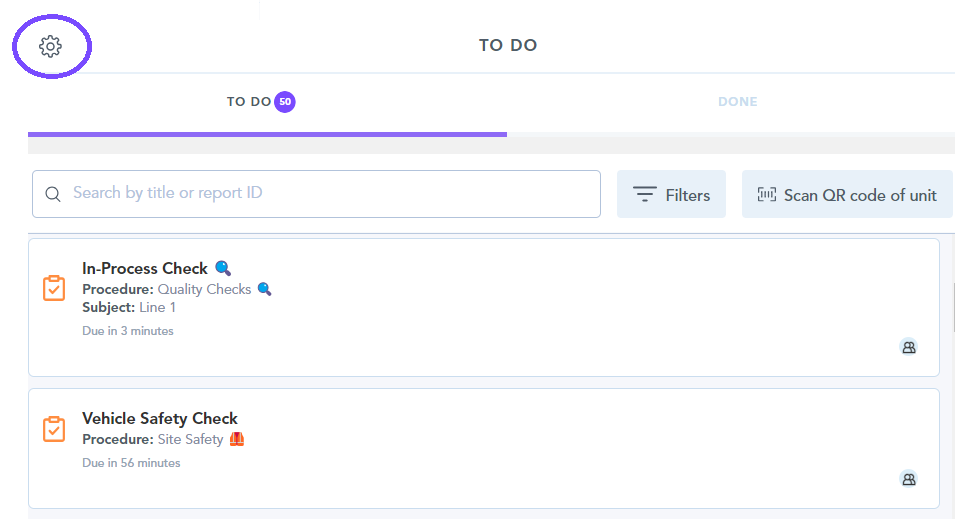Click the barcode scanner icon beside Scan QR
The height and width of the screenshot is (526, 960).
(x=766, y=195)
